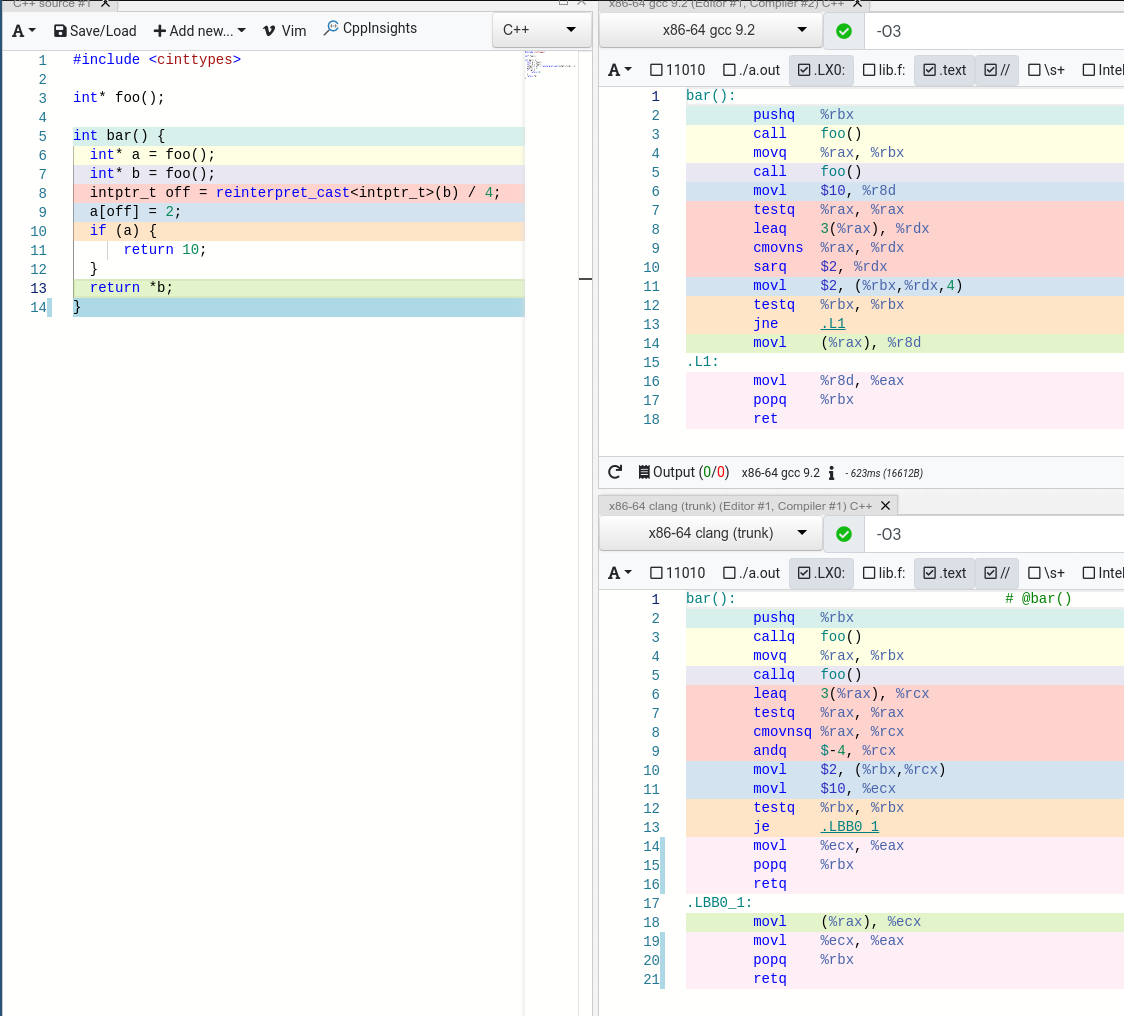This screenshot has height=1016, width=1124.
Task: Enable Vim mode in the editor
Action: pyautogui.click(x=284, y=30)
